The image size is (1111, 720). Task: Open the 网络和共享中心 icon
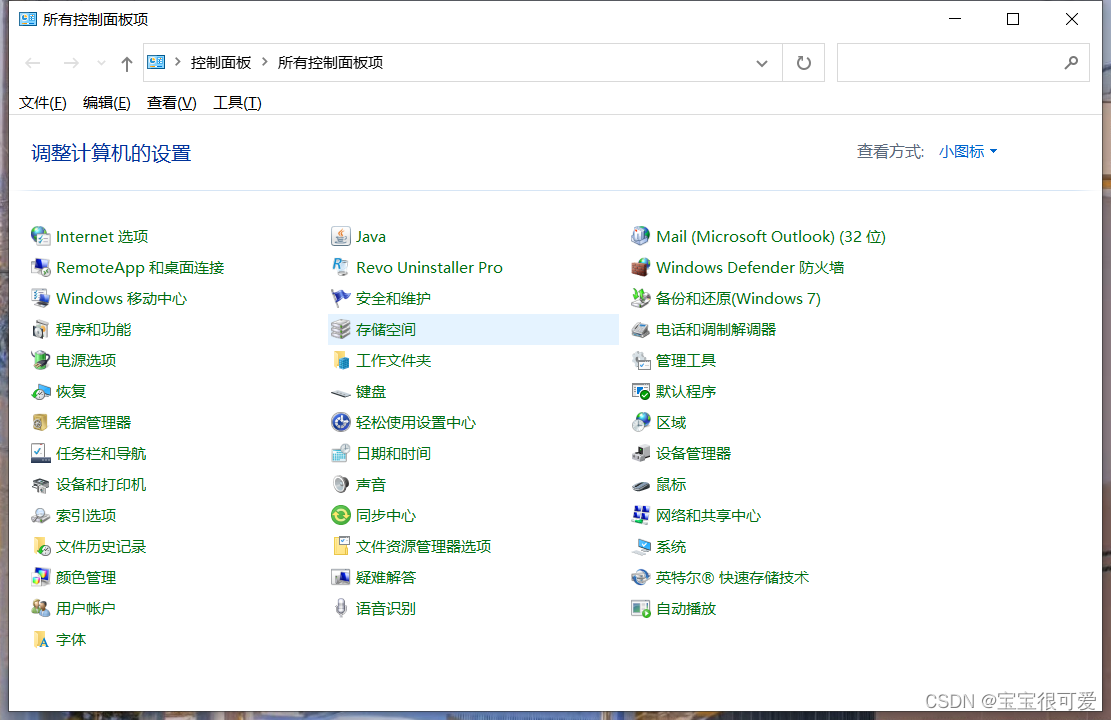(641, 515)
